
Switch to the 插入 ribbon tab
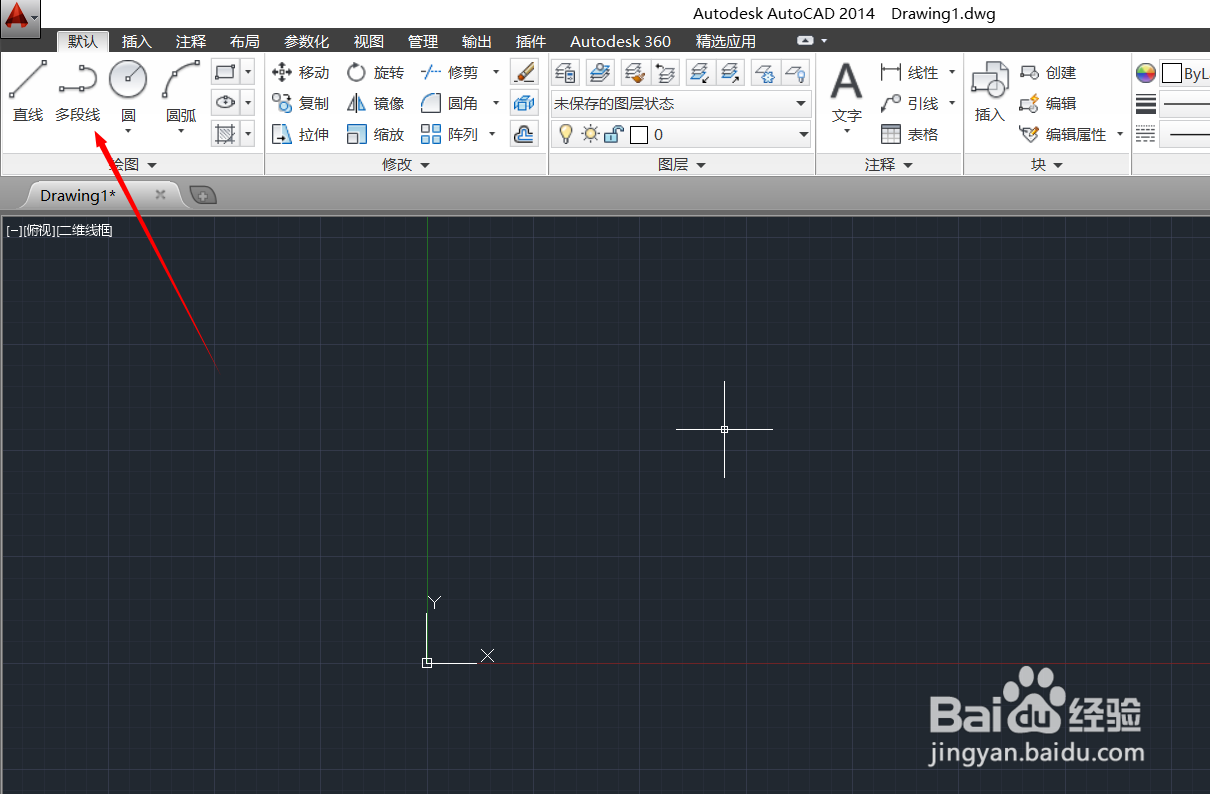pyautogui.click(x=137, y=41)
